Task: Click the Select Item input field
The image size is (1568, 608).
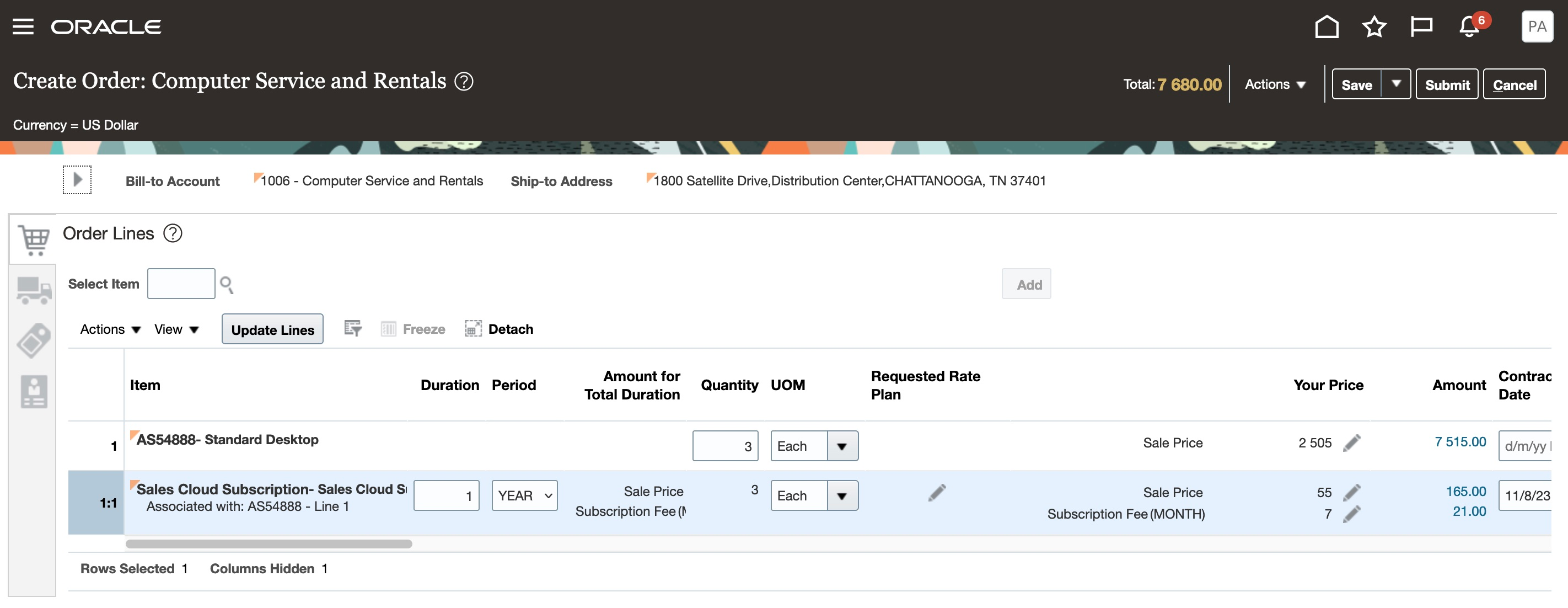Action: coord(181,284)
